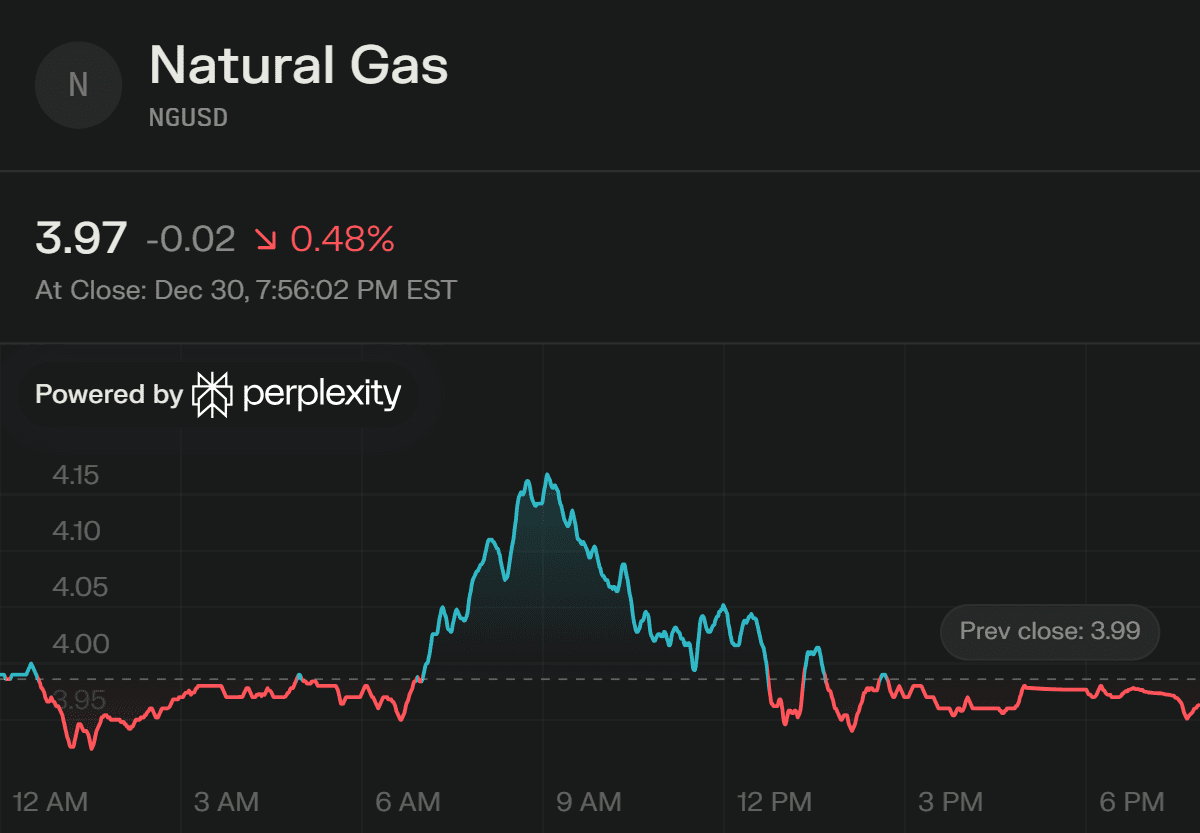The image size is (1200, 833).
Task: Click the 4.15 price axis label
Action: tap(76, 475)
